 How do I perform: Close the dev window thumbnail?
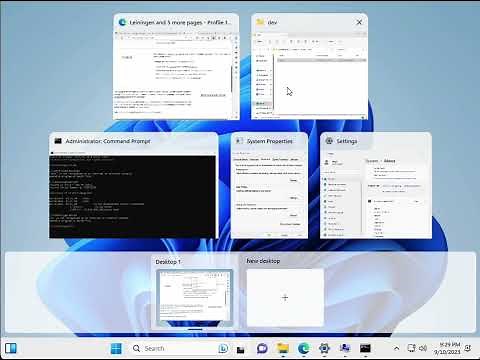359,22
